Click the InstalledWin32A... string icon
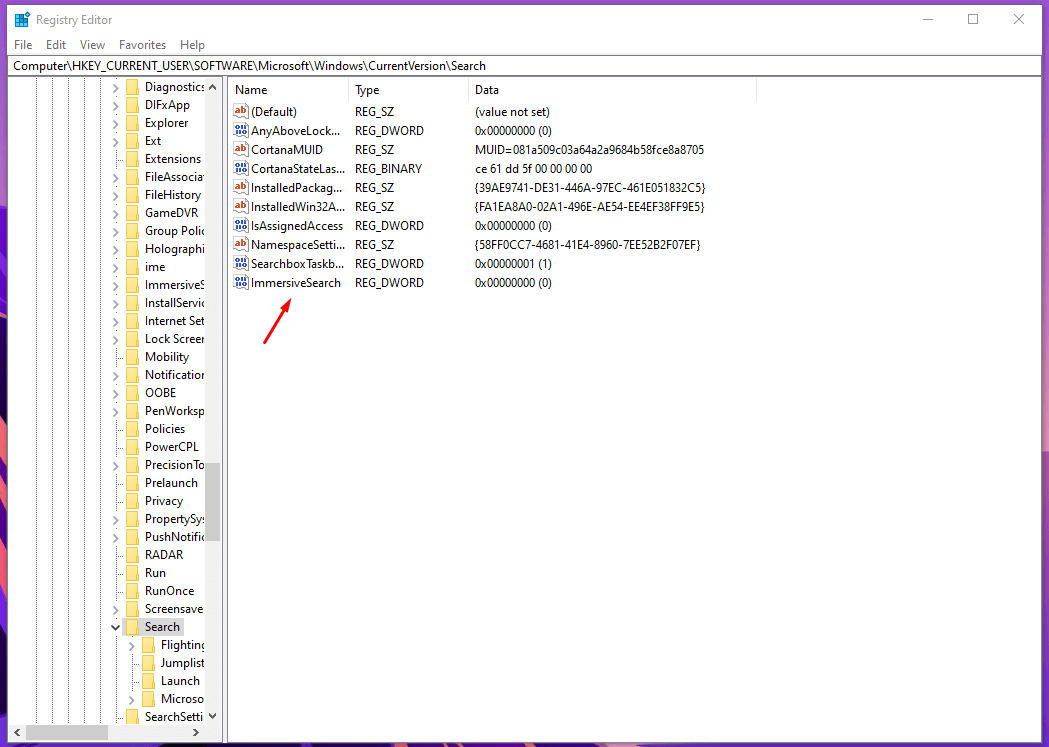Image resolution: width=1049 pixels, height=747 pixels. point(241,206)
